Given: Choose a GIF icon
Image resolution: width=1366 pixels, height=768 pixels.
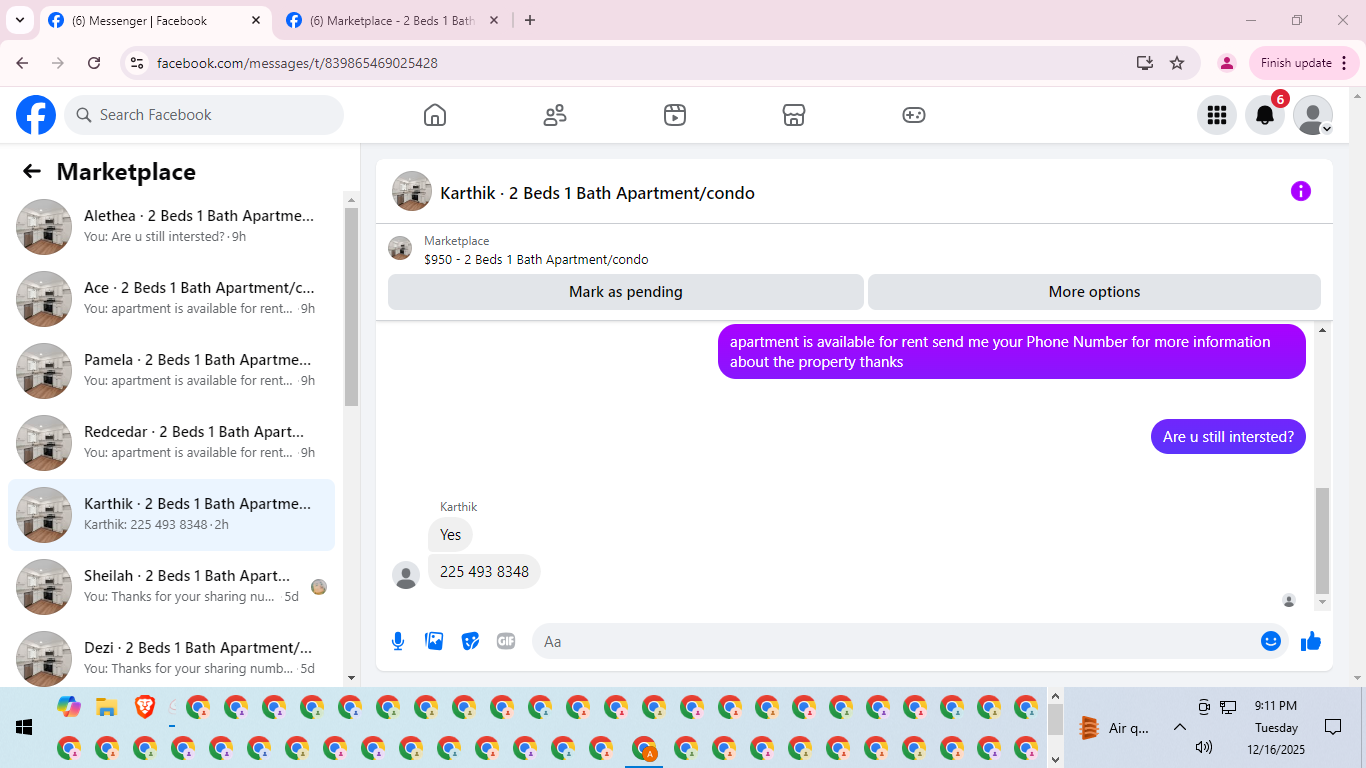Looking at the screenshot, I should tap(506, 641).
